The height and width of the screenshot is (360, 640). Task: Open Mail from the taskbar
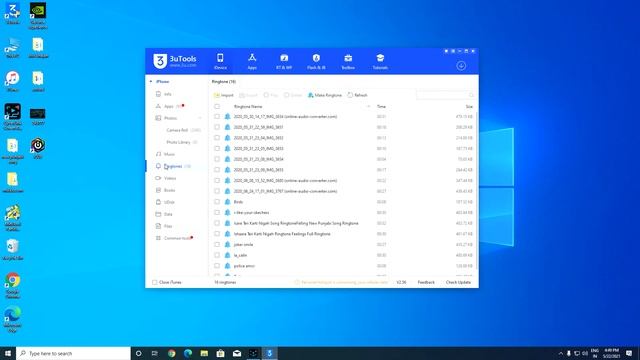[x=237, y=353]
